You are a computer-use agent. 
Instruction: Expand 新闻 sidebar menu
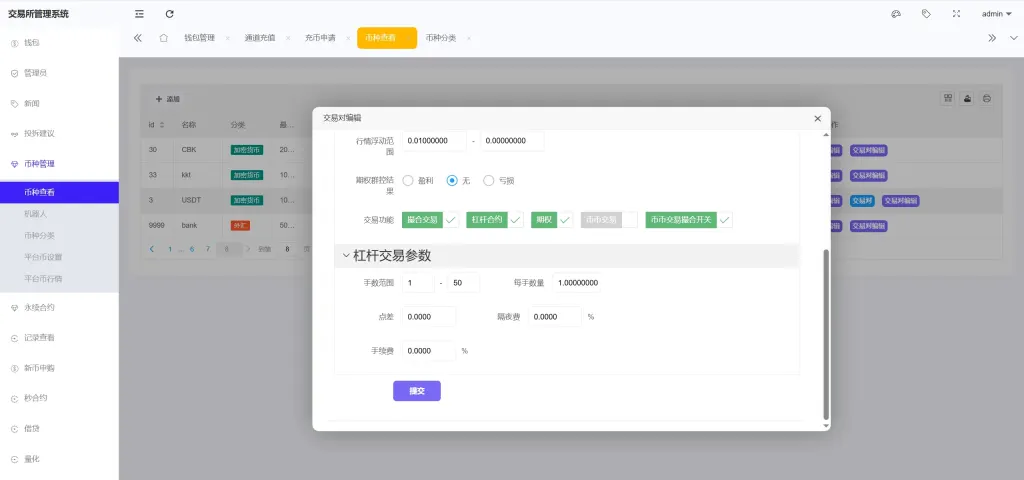coord(59,103)
